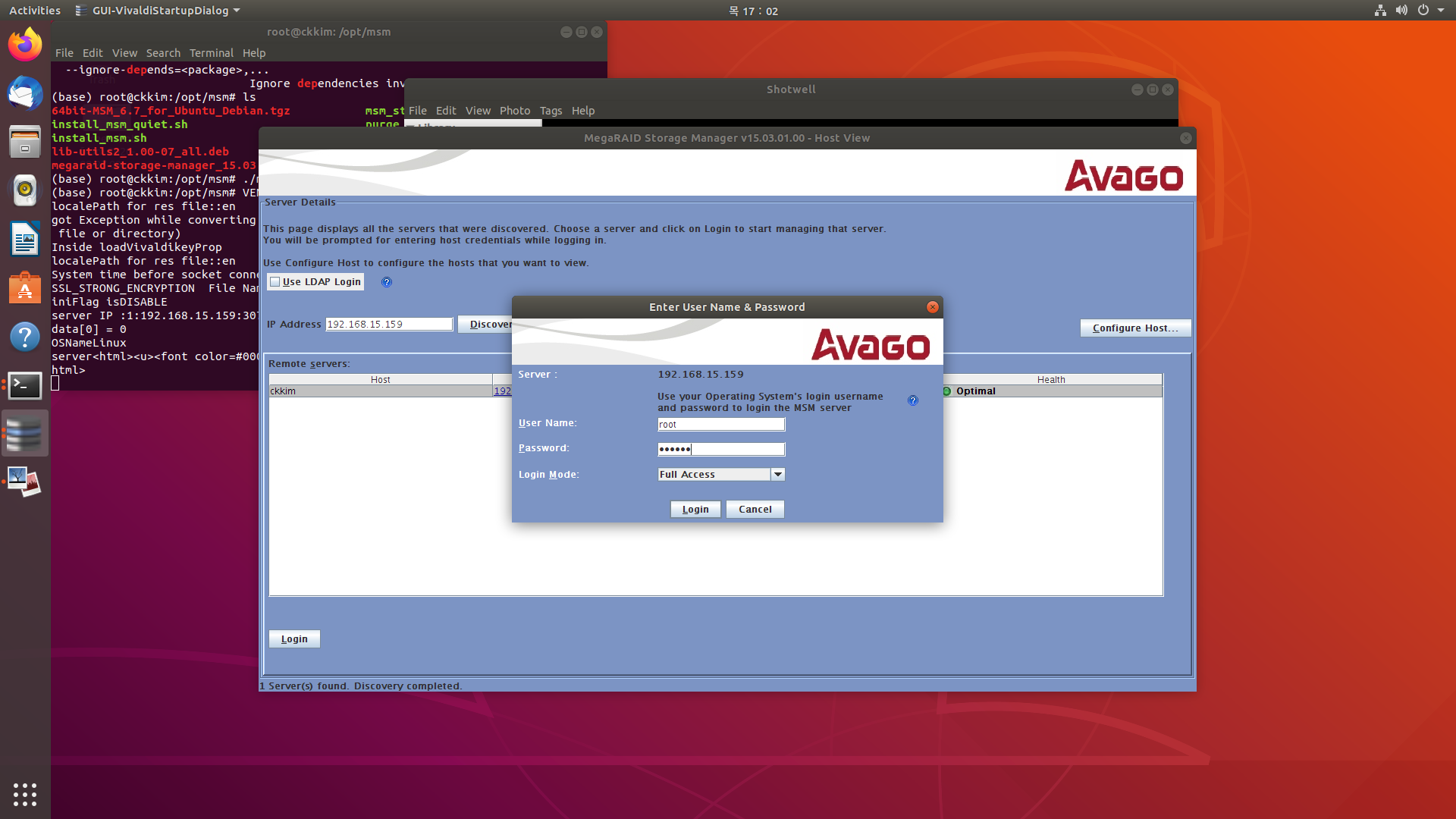The image size is (1456, 819).
Task: Open the system menu arrow in top bar
Action: coord(1441,11)
